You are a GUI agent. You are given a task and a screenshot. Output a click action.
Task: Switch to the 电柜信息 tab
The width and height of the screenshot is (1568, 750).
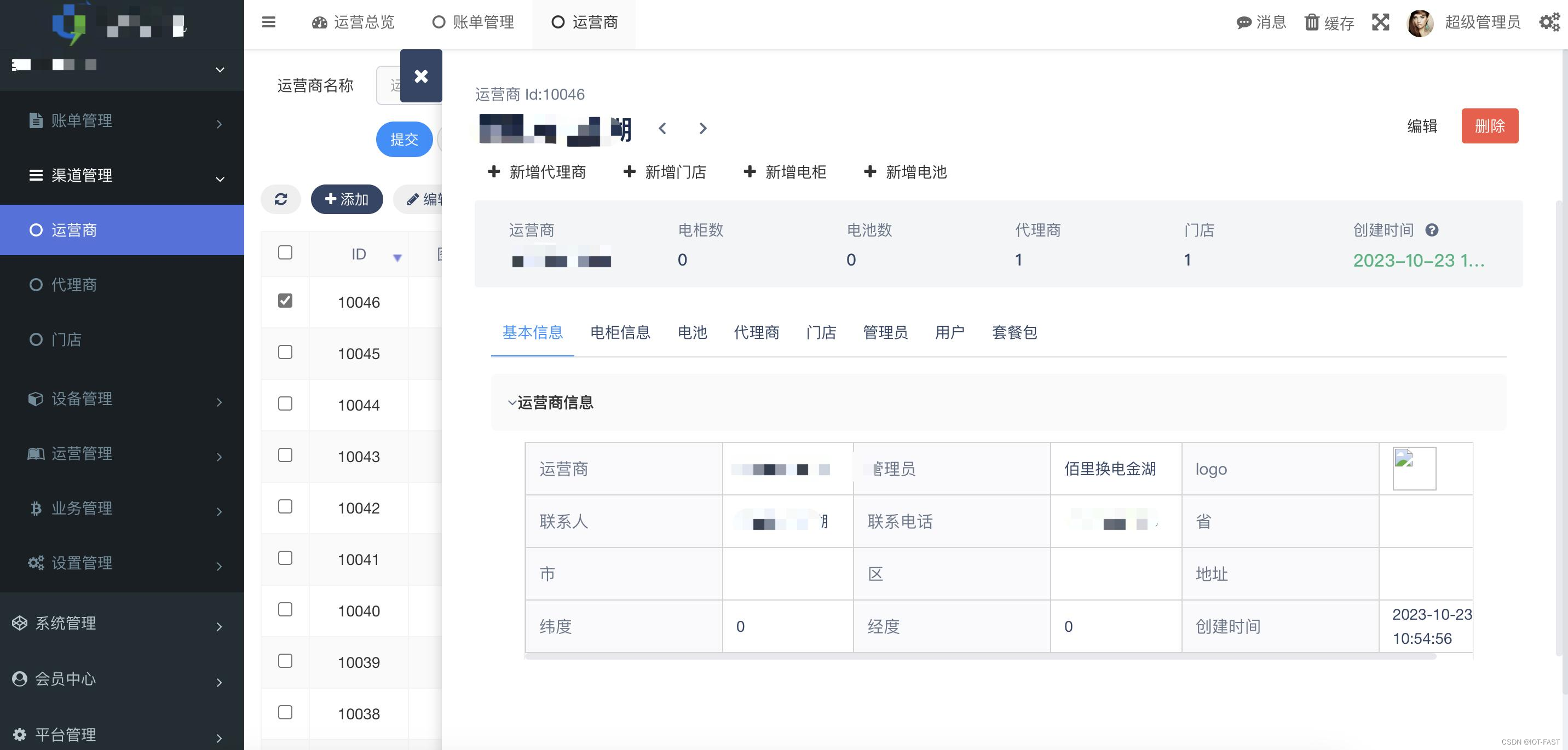pos(620,333)
